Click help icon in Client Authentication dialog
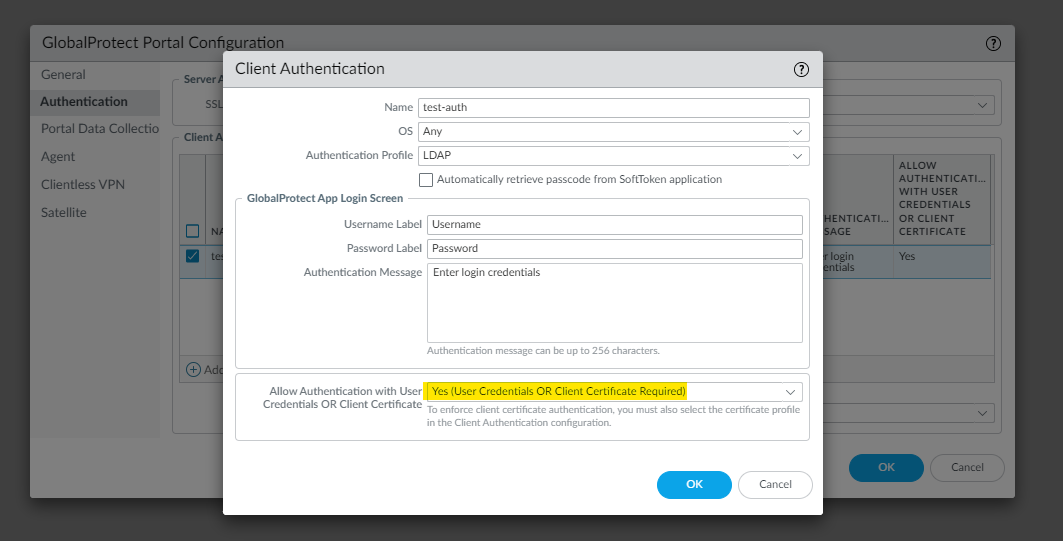 coord(800,69)
